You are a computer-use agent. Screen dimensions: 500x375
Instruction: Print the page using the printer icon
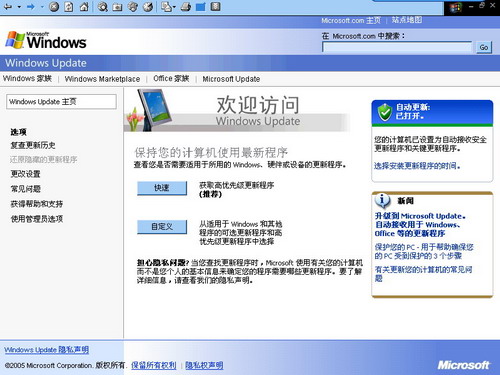(186, 7)
